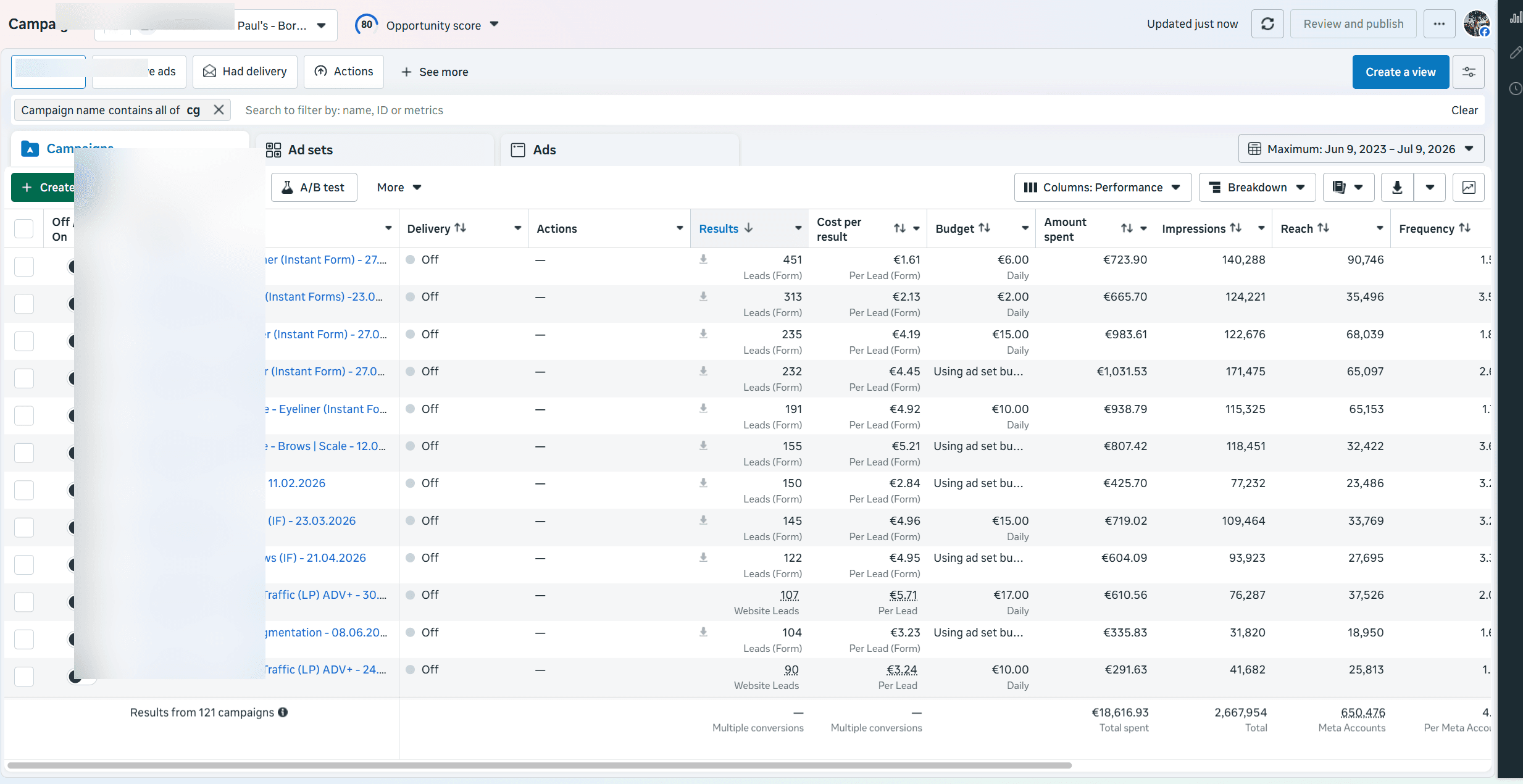1523x784 pixels.
Task: Click the horizontal scrollbar at table bottom
Action: coord(540,765)
